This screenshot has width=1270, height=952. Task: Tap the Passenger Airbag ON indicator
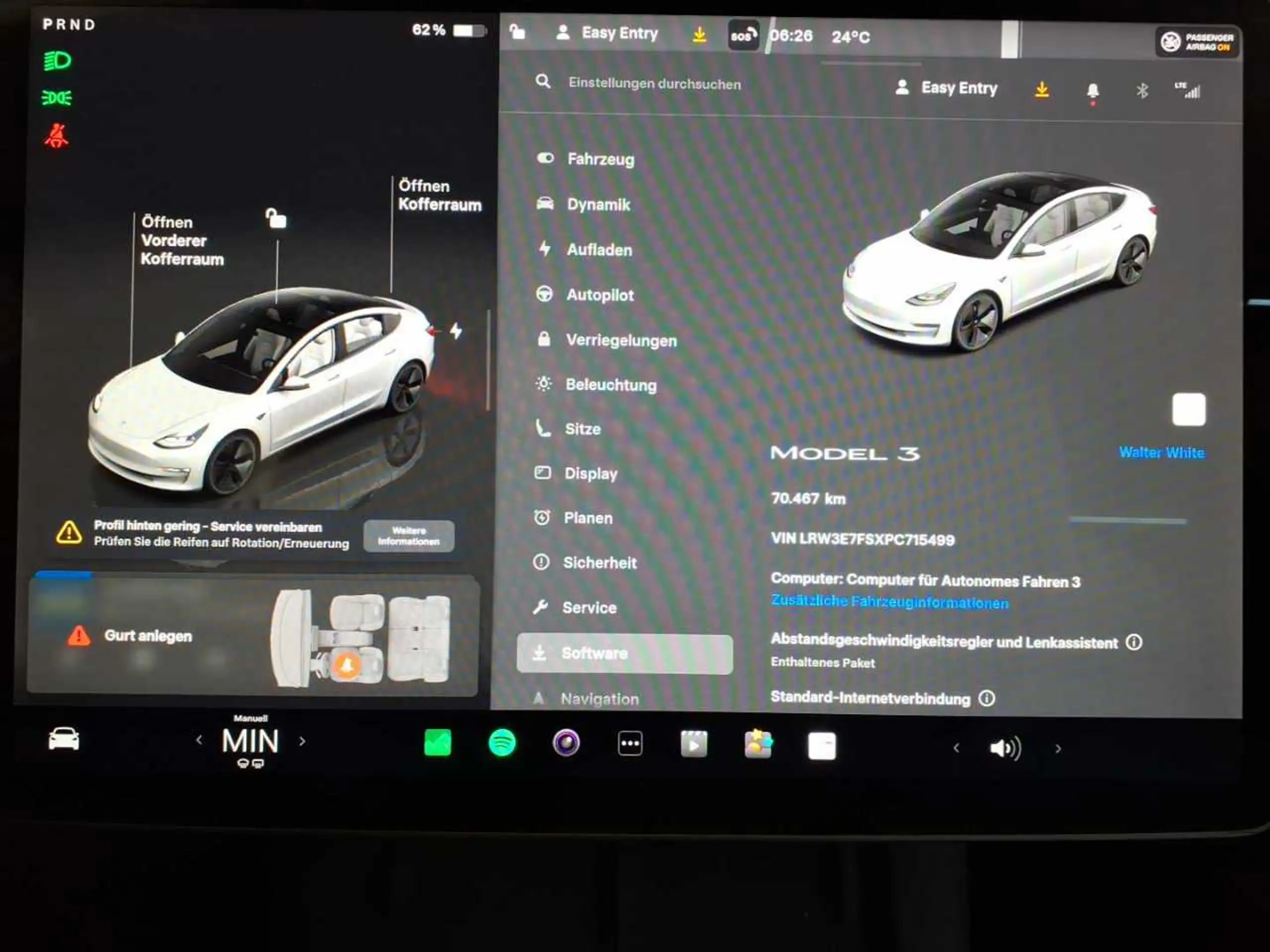point(1198,42)
